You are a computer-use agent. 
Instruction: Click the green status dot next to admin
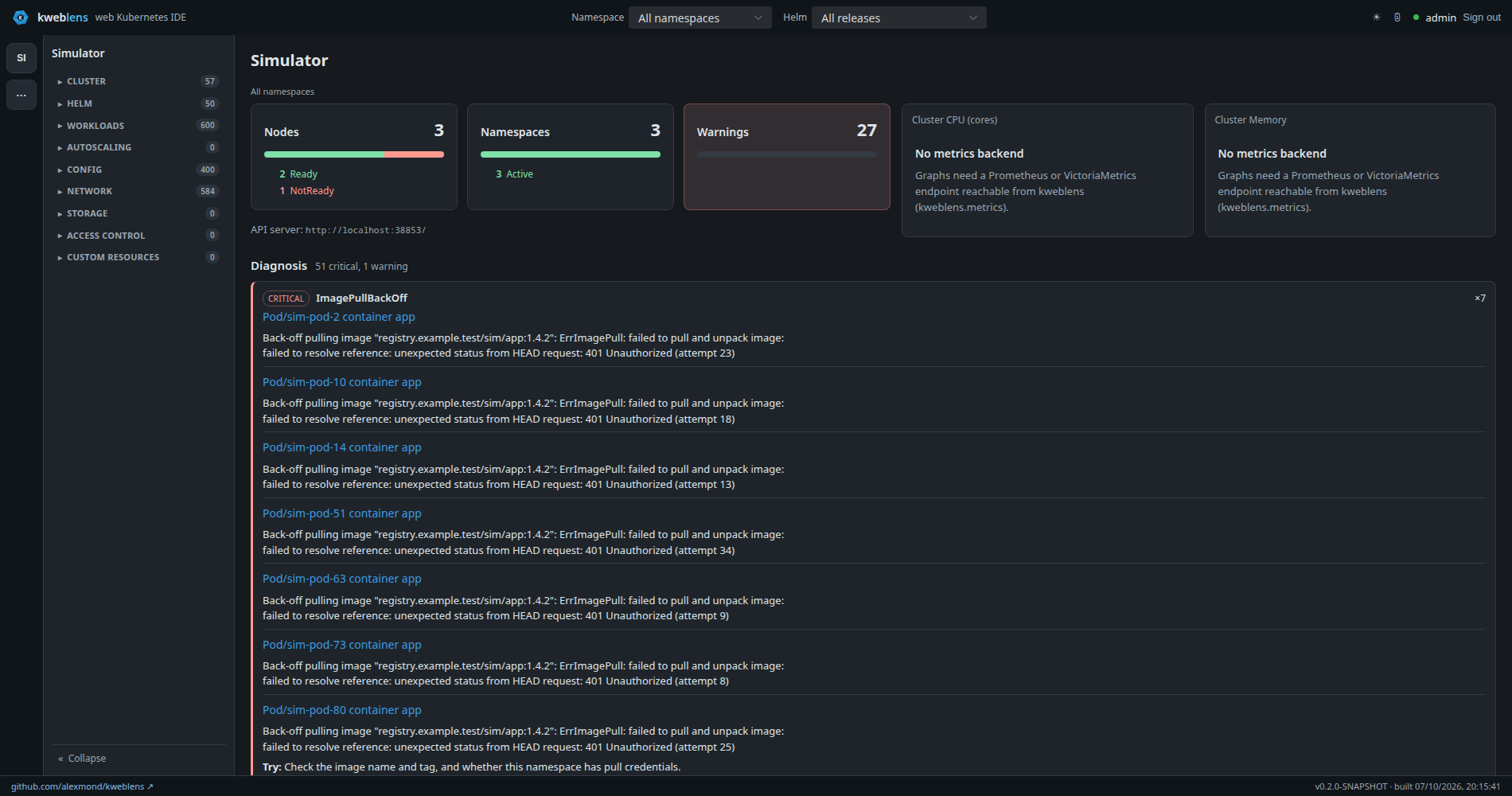click(1416, 18)
